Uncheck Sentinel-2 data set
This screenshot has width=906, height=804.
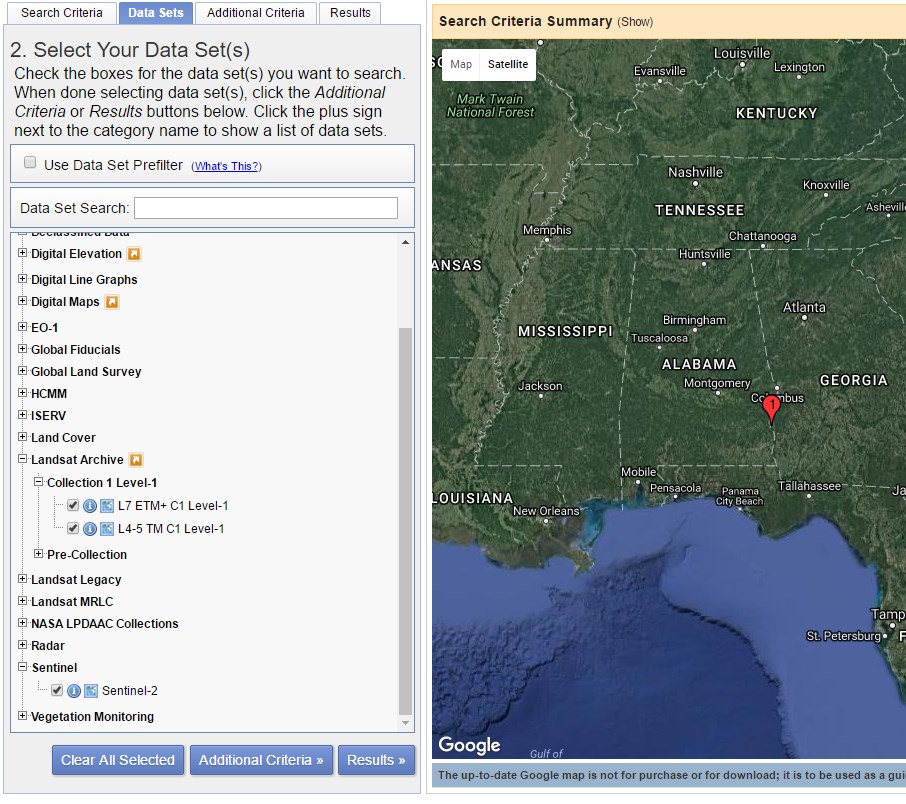tap(57, 690)
